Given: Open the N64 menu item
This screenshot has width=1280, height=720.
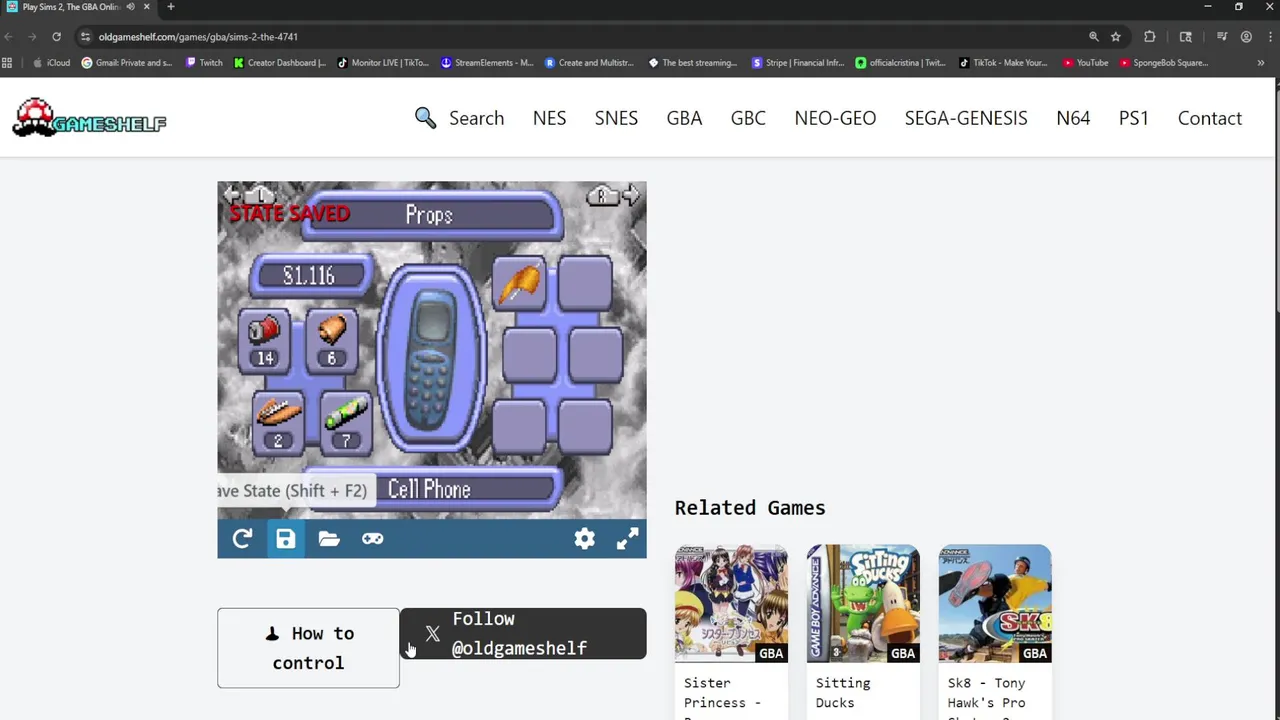Looking at the screenshot, I should (x=1073, y=118).
